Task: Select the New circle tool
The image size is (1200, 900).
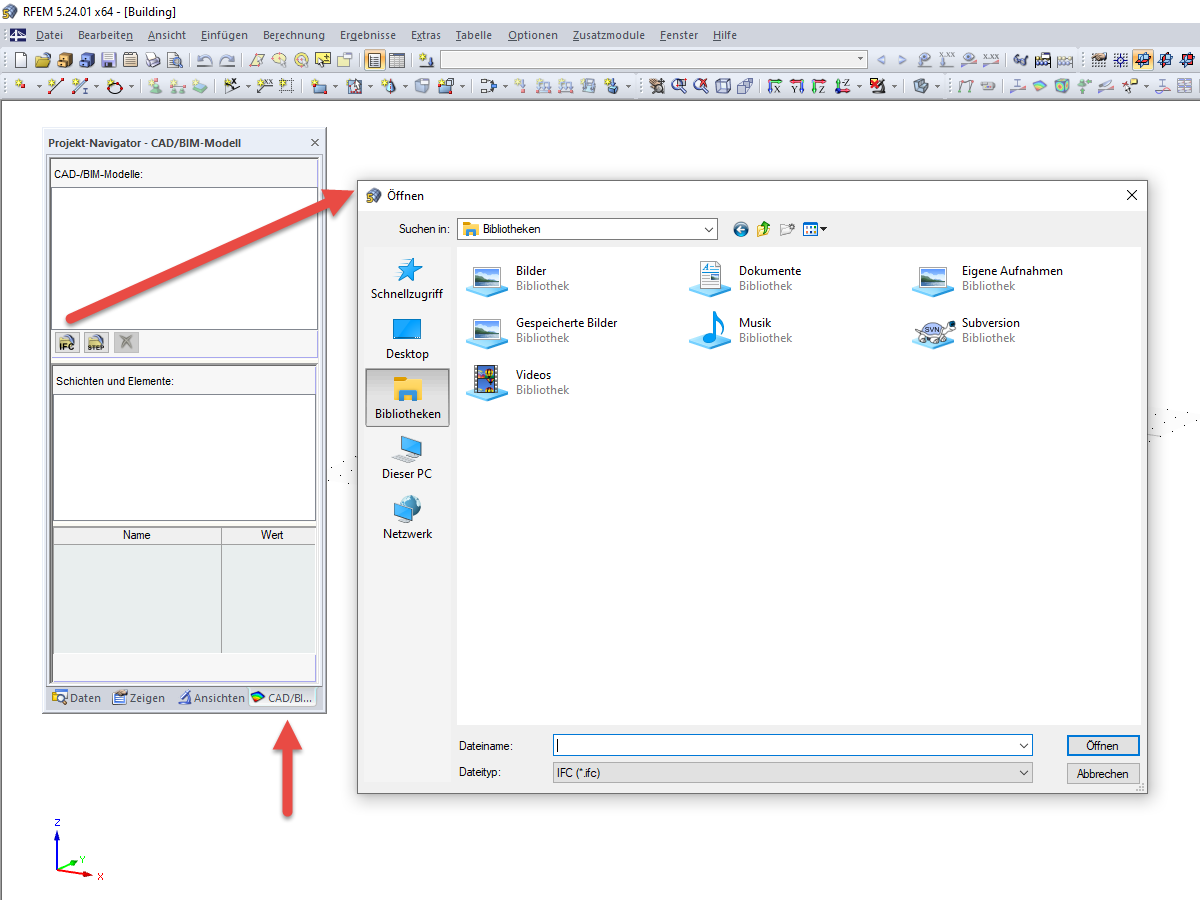Action: pyautogui.click(x=114, y=86)
